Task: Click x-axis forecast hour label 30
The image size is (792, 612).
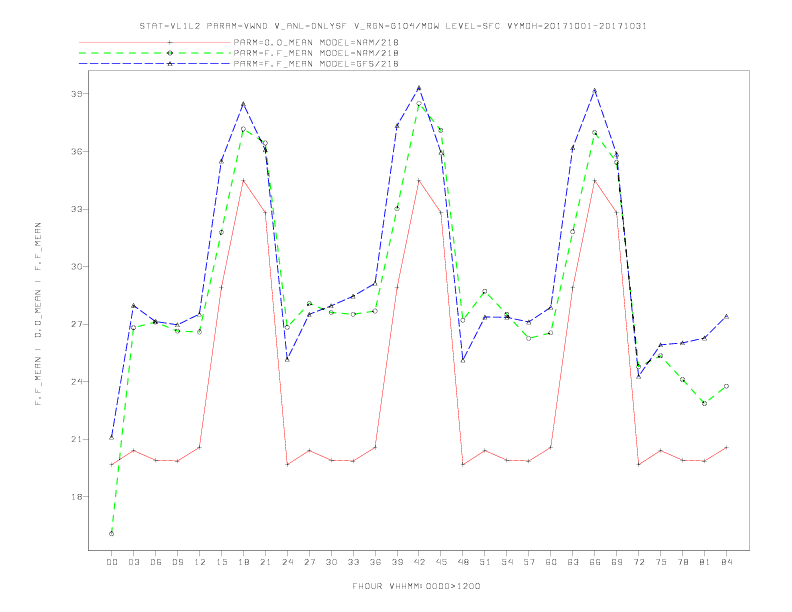Action: pyautogui.click(x=331, y=562)
